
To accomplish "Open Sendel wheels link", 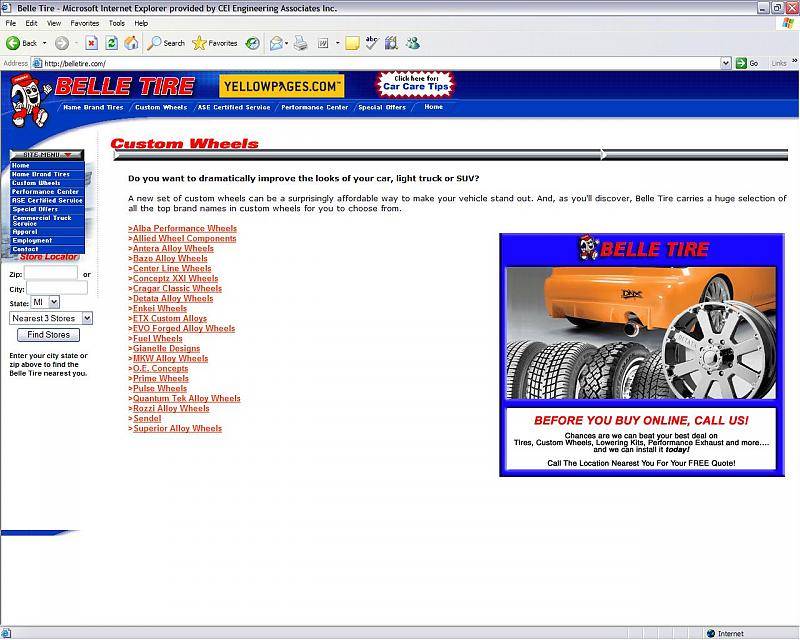I will [147, 418].
